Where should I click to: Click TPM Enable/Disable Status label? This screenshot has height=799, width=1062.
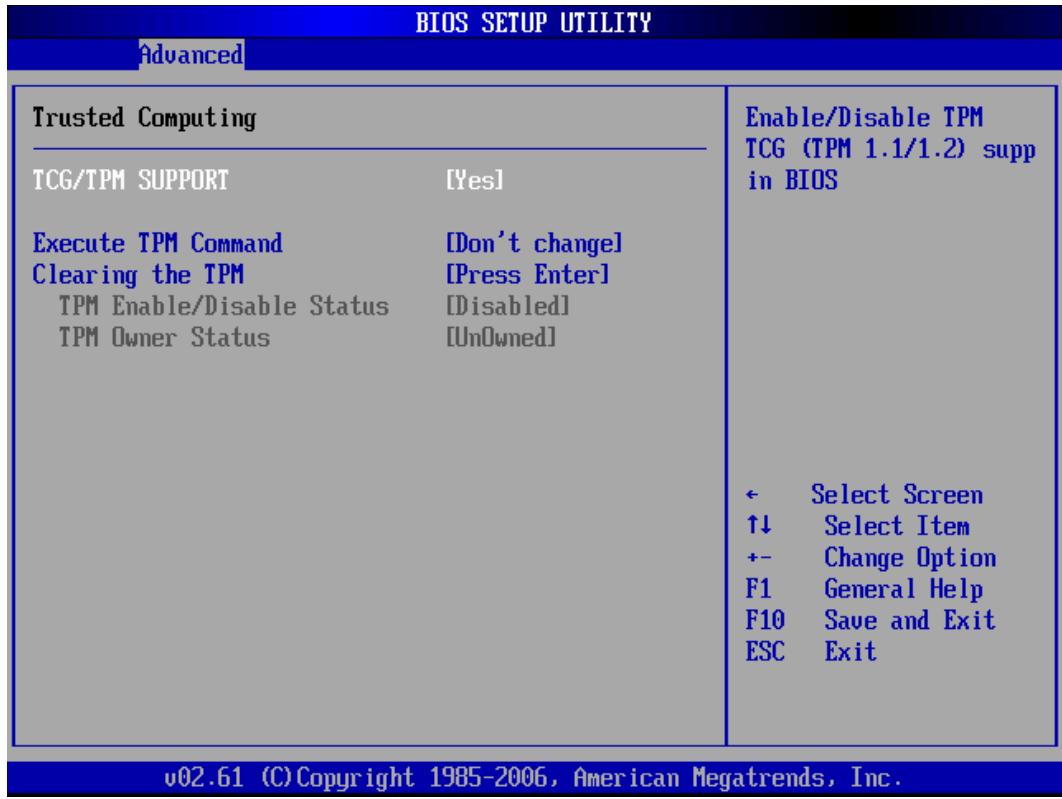pyautogui.click(x=224, y=306)
